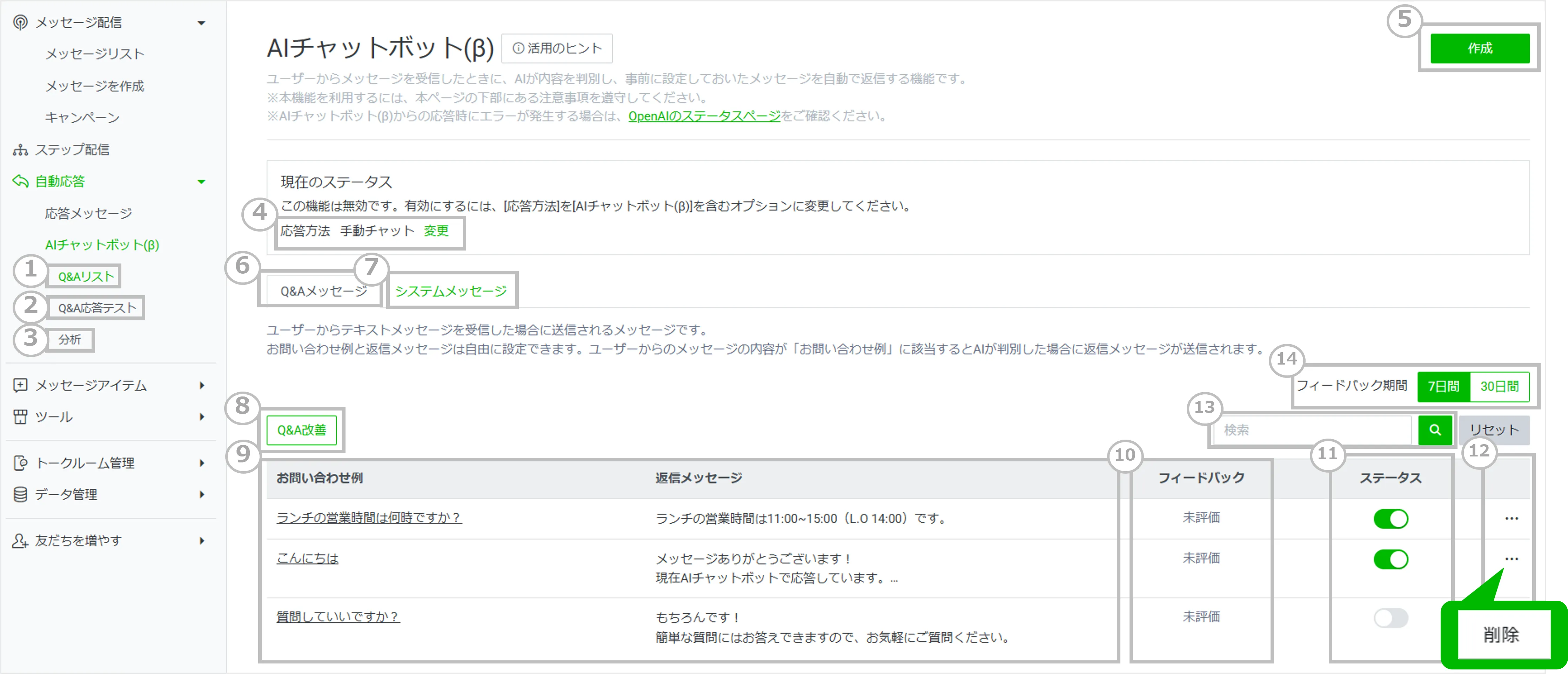Click the talk room management icon

[x=20, y=463]
